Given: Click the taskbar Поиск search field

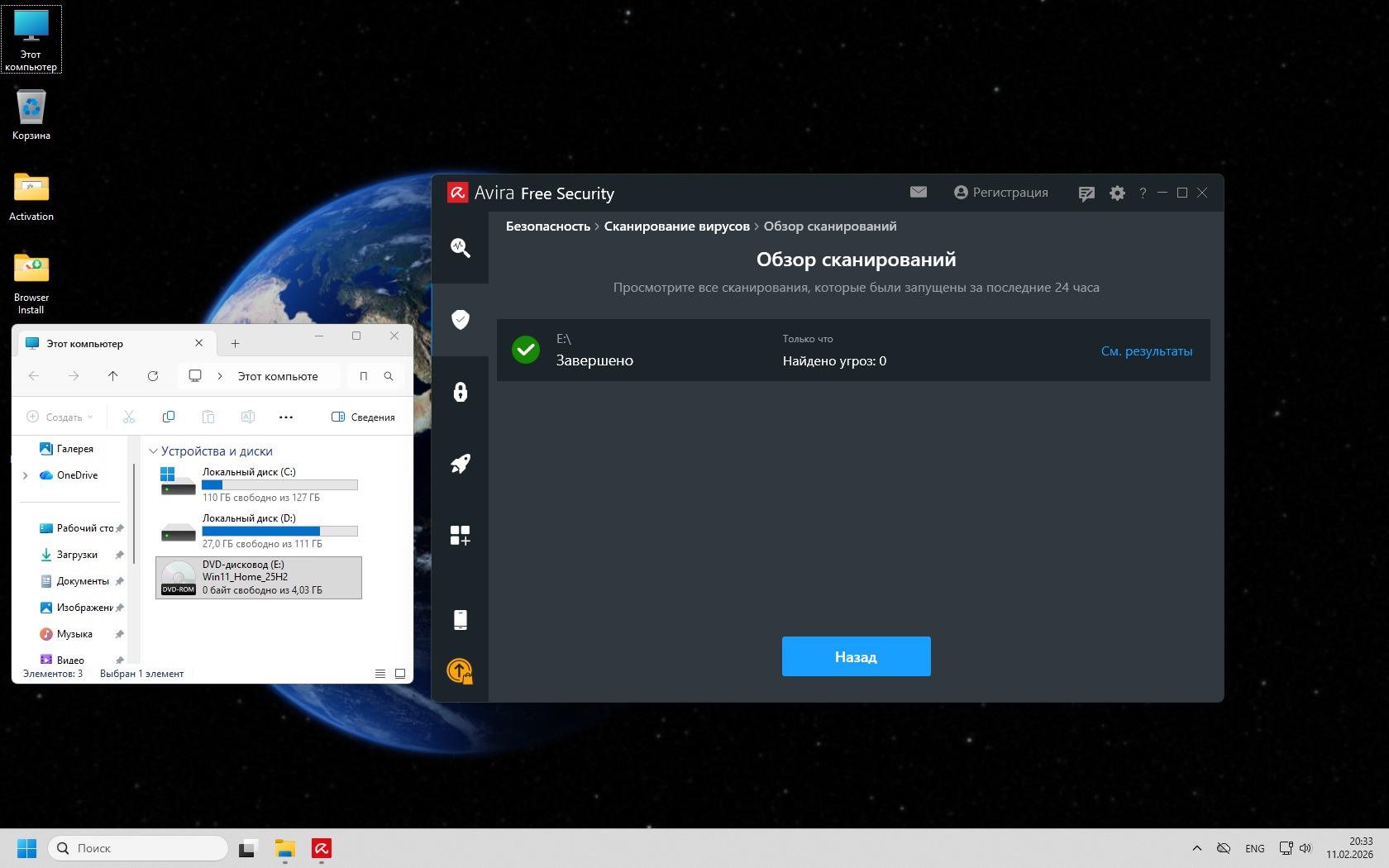Looking at the screenshot, I should (x=139, y=848).
